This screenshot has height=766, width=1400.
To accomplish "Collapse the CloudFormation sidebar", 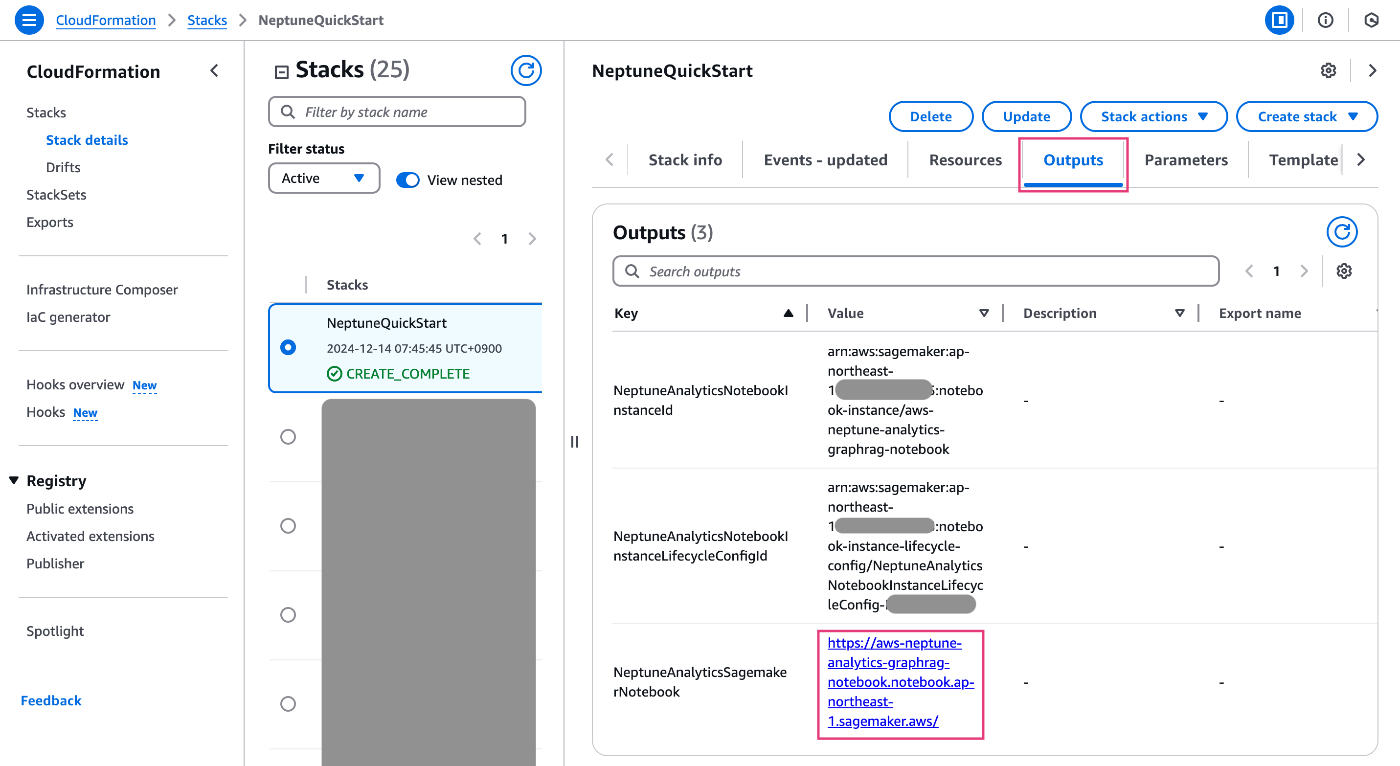I will [214, 71].
